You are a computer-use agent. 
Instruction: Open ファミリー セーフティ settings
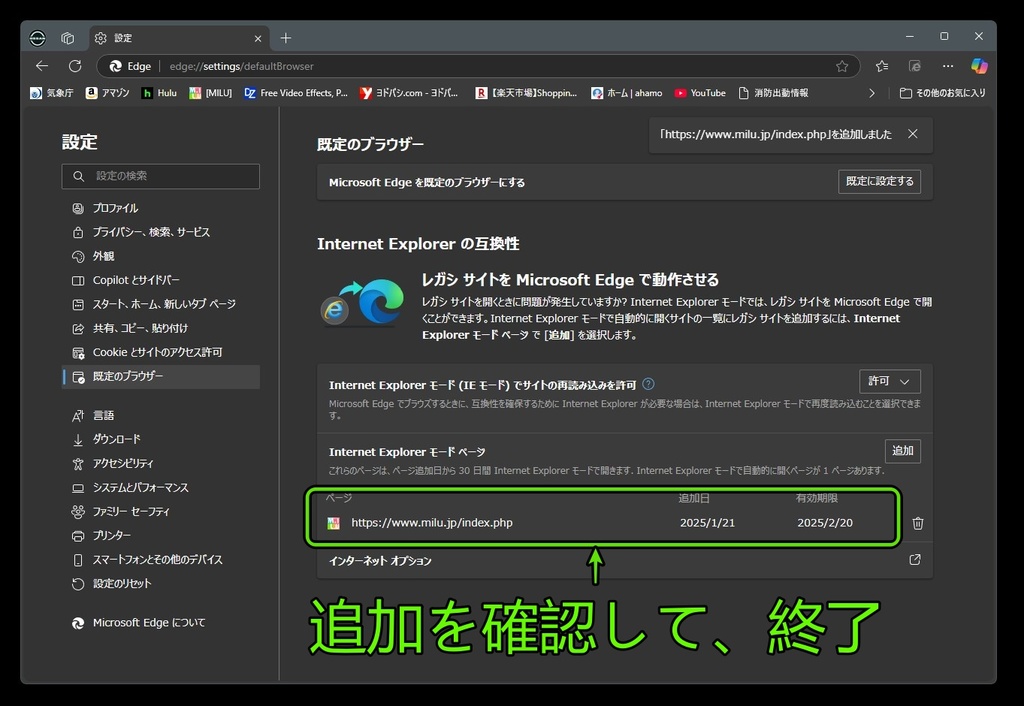click(161, 511)
